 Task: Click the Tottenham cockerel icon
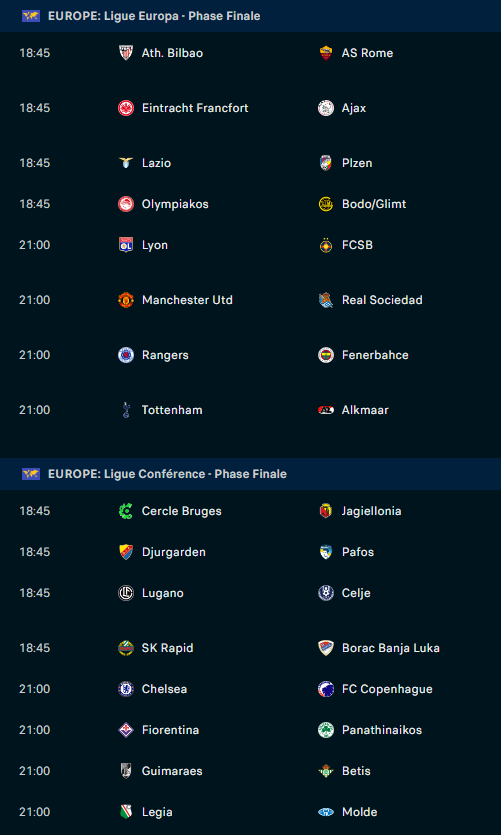click(x=126, y=410)
